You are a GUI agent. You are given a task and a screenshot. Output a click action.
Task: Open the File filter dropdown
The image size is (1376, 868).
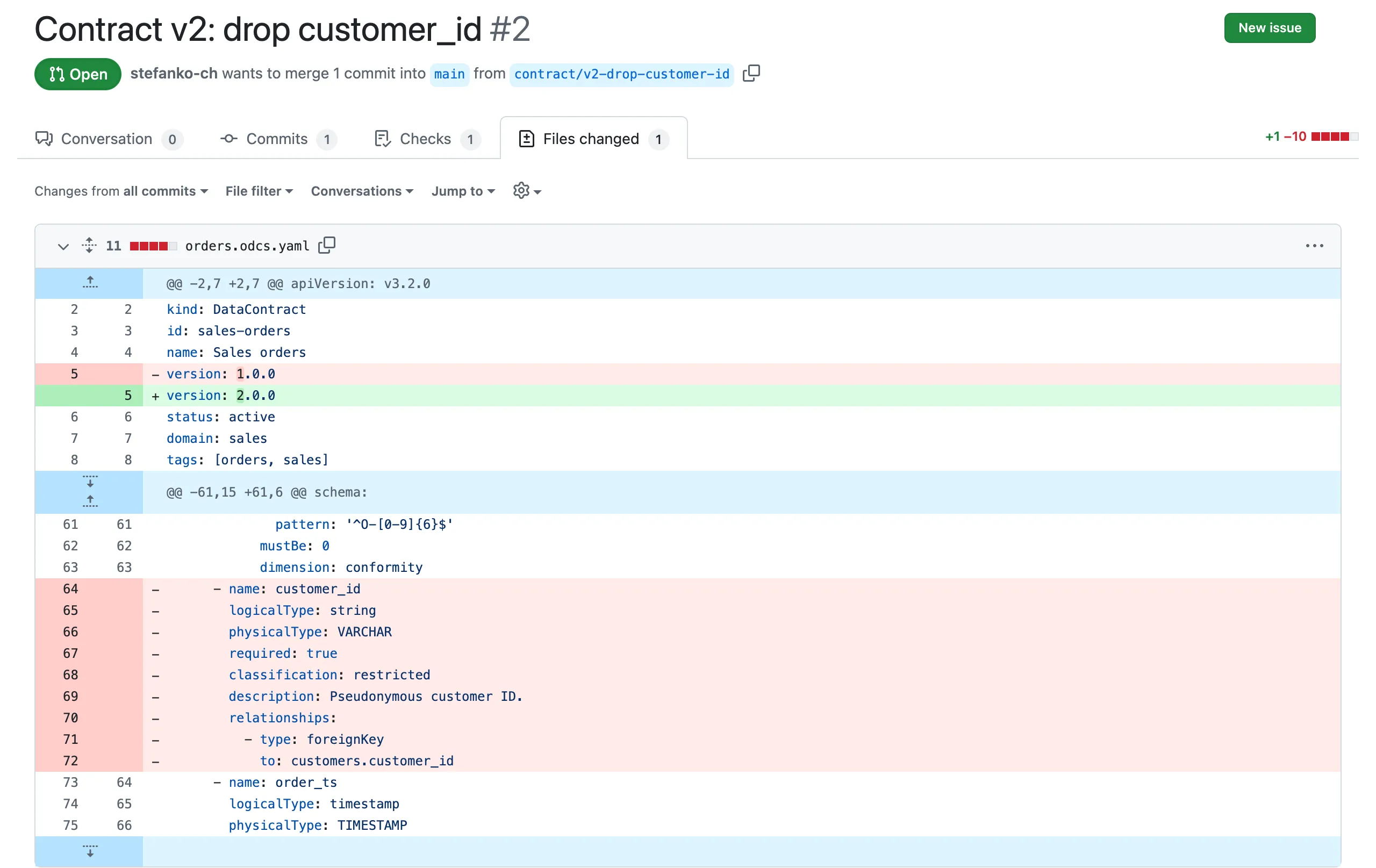[260, 191]
